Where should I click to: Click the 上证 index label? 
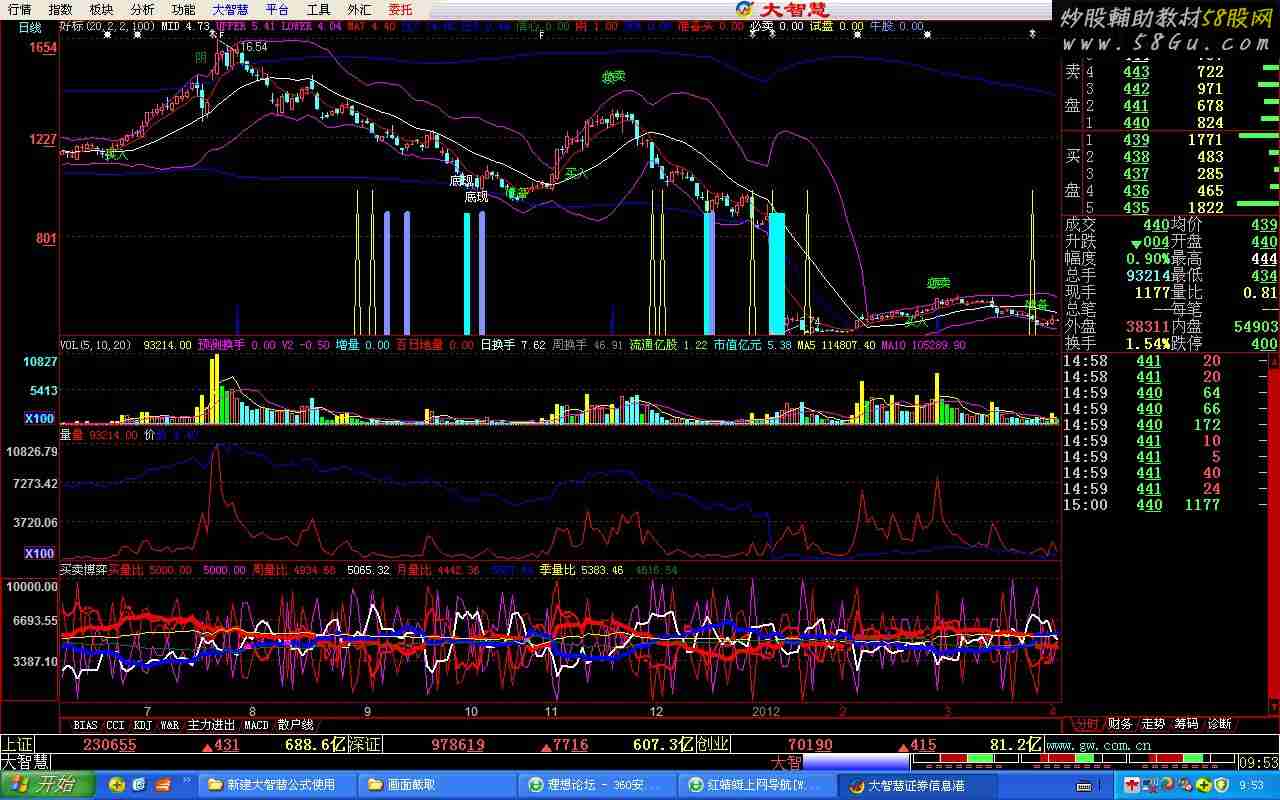coord(16,745)
